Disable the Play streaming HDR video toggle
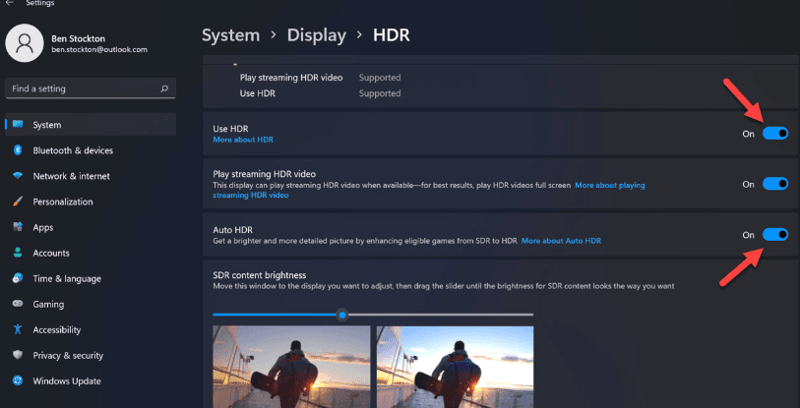The height and width of the screenshot is (408, 800). click(775, 184)
